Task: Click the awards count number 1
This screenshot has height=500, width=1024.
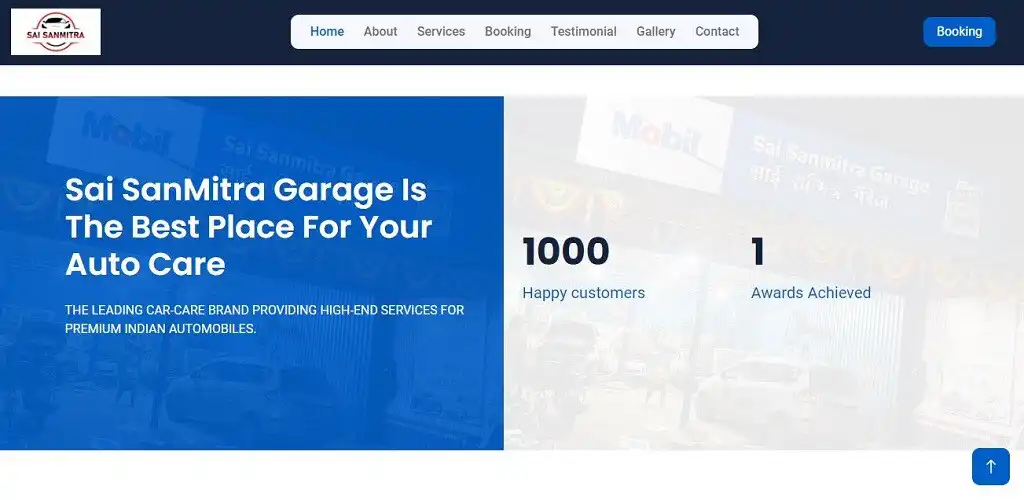Action: [758, 251]
